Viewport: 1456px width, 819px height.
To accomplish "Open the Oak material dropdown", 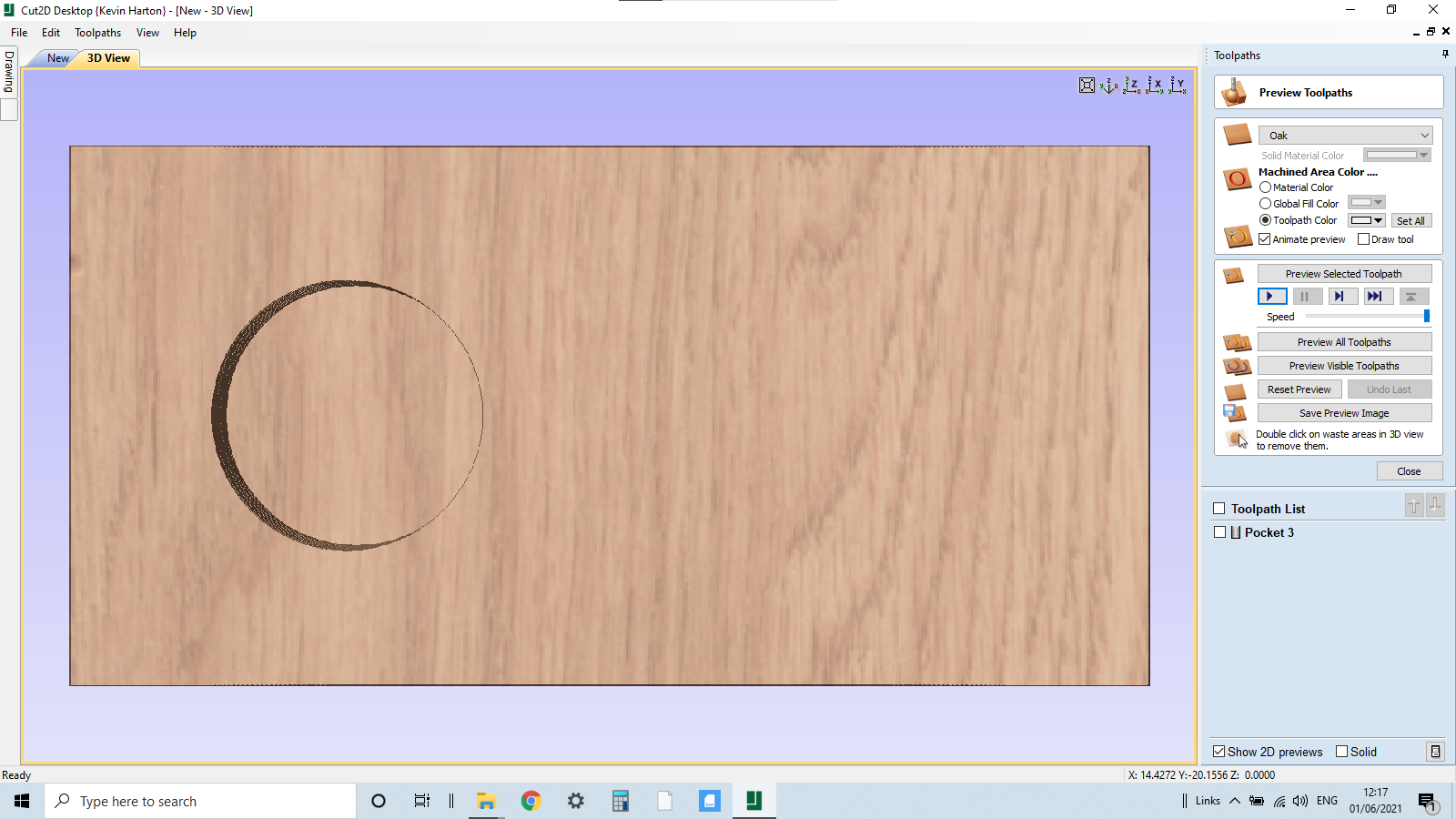I will coord(1424,135).
